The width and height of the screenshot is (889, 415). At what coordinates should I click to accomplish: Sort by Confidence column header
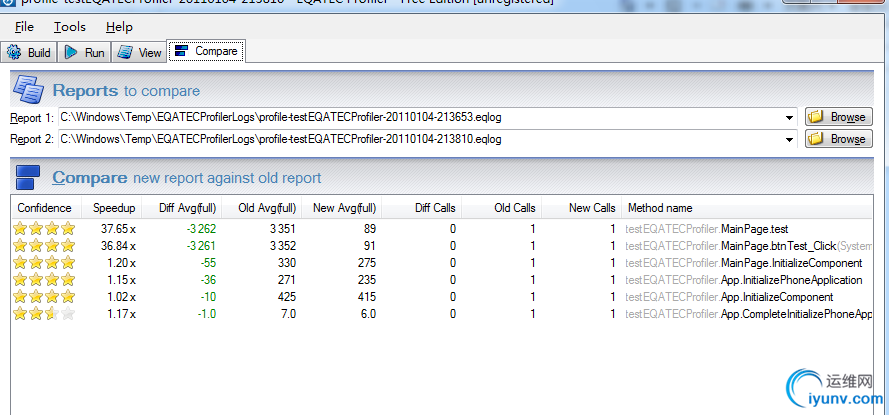46,208
